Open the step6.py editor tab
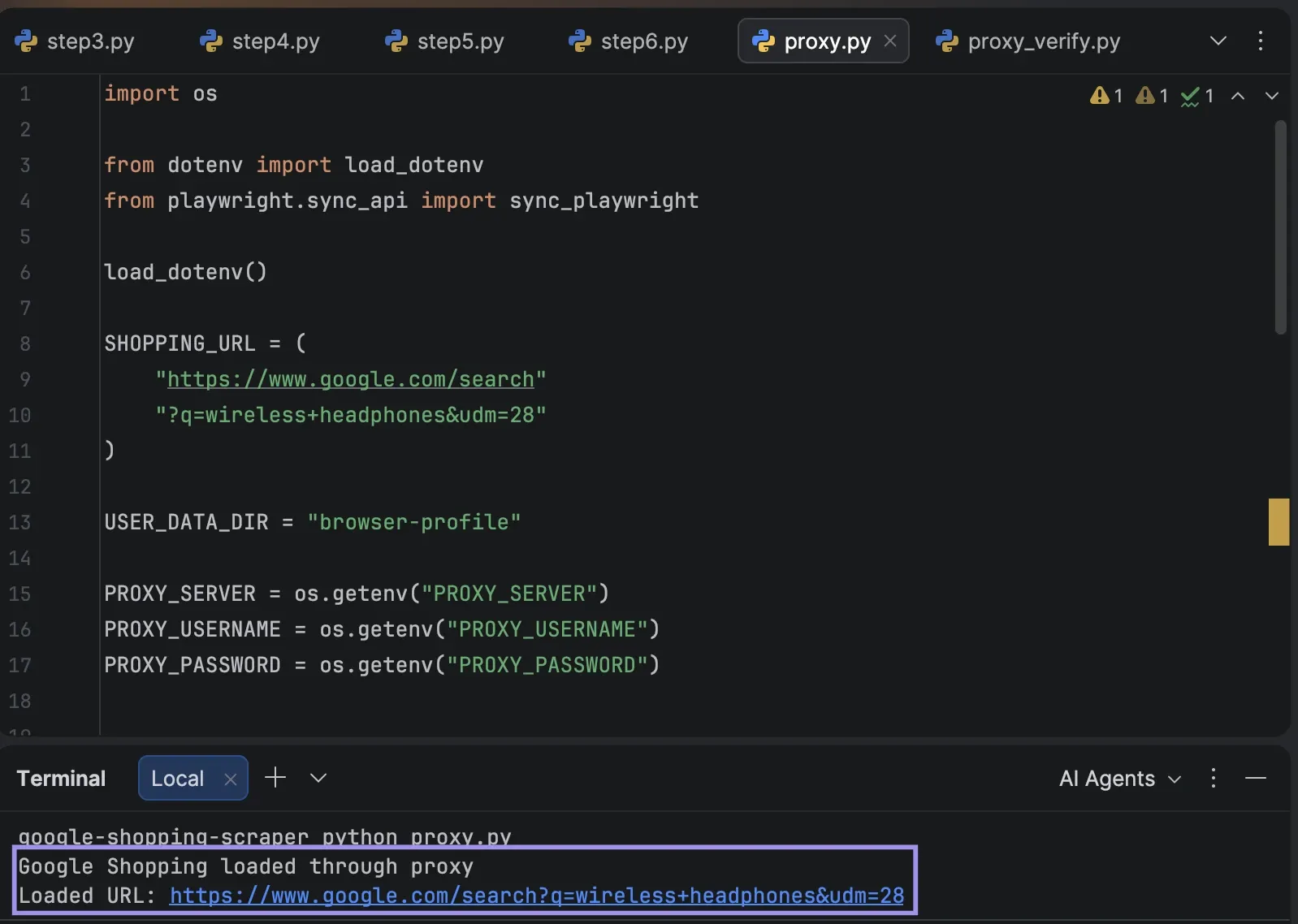This screenshot has height=924, width=1298. [629, 41]
